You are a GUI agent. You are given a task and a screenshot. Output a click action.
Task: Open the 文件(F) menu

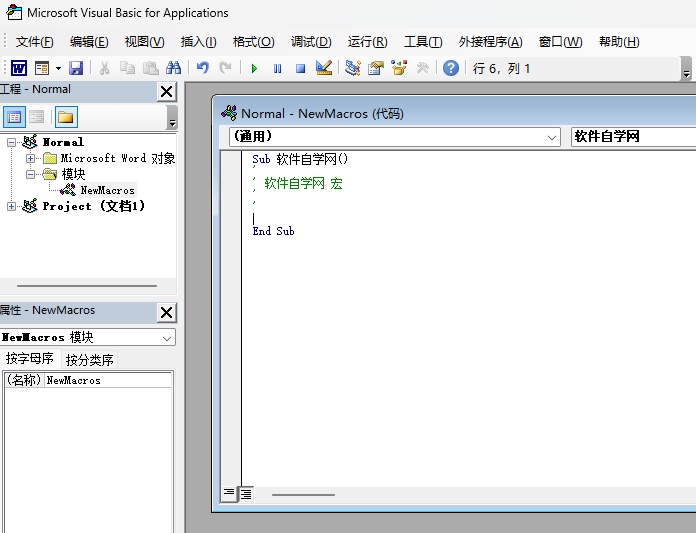coord(35,42)
